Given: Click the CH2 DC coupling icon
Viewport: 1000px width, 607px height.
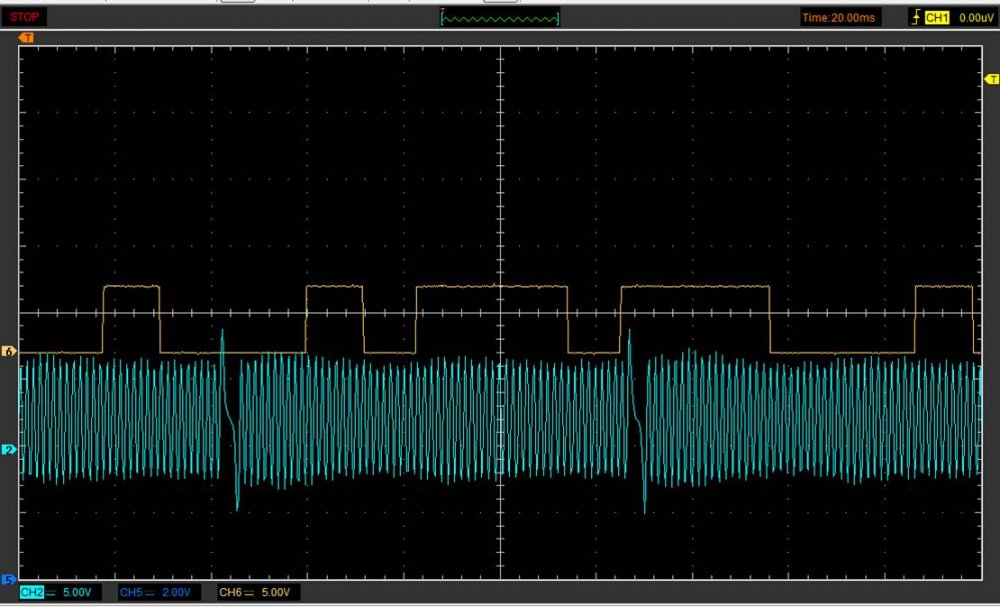Looking at the screenshot, I should point(50,593).
